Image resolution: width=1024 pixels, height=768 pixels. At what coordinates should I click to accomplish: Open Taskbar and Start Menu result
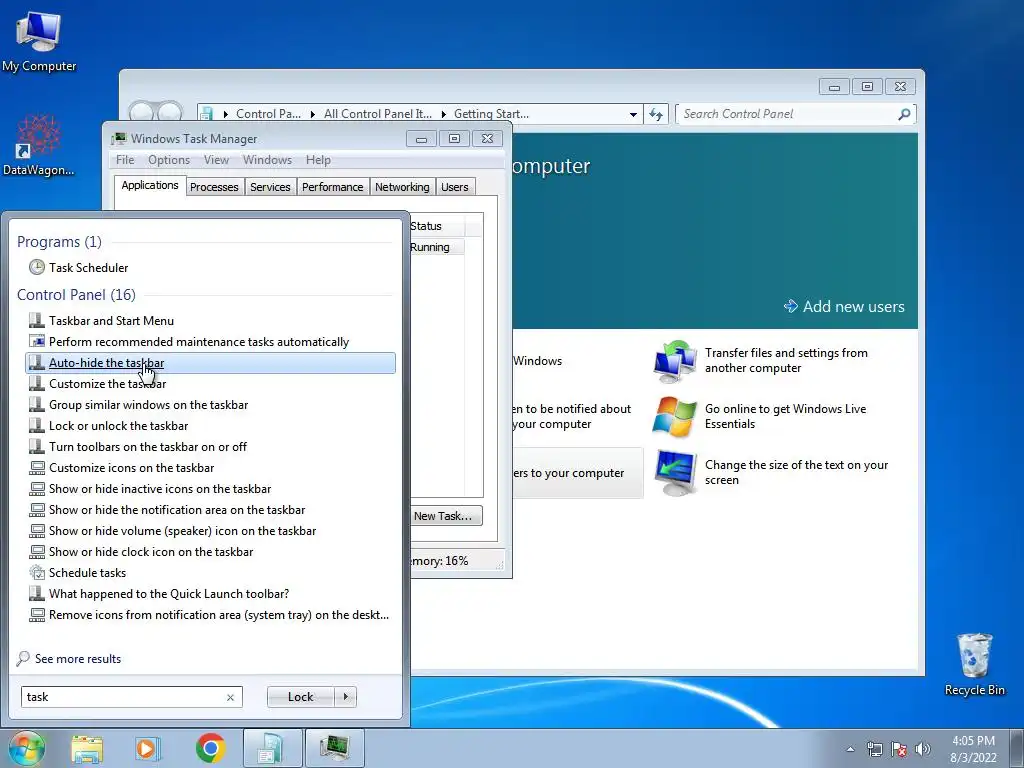[211, 321]
